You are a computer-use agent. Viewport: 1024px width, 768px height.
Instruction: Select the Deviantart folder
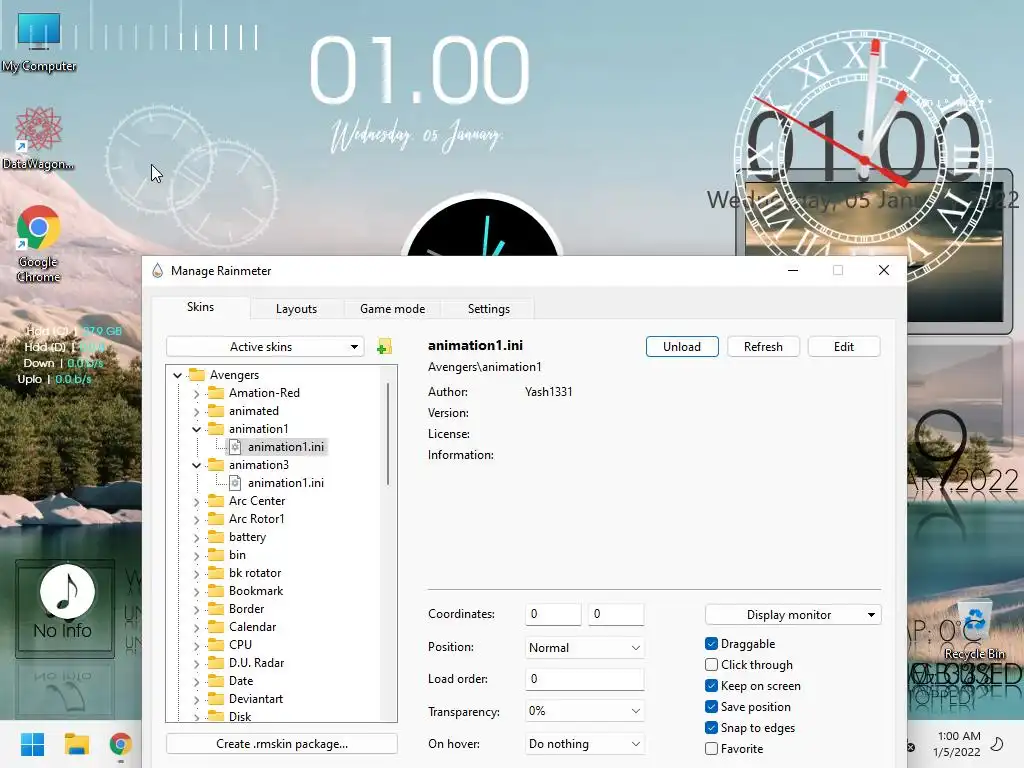pyautogui.click(x=255, y=699)
